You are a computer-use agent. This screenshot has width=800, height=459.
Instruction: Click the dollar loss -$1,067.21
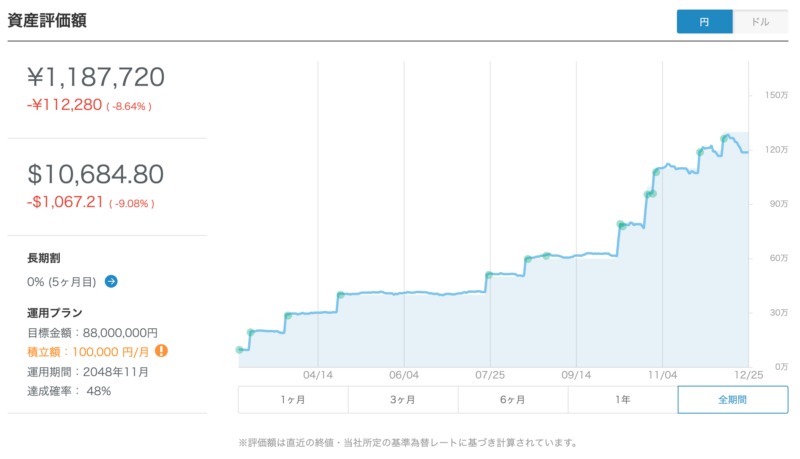(x=65, y=202)
